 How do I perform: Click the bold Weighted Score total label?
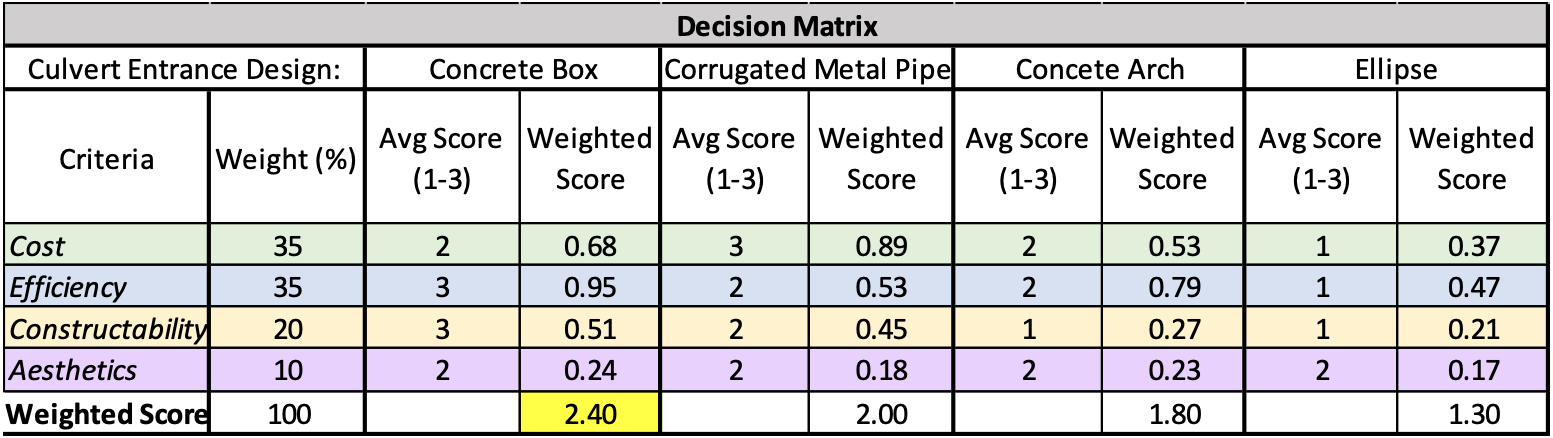tap(106, 413)
